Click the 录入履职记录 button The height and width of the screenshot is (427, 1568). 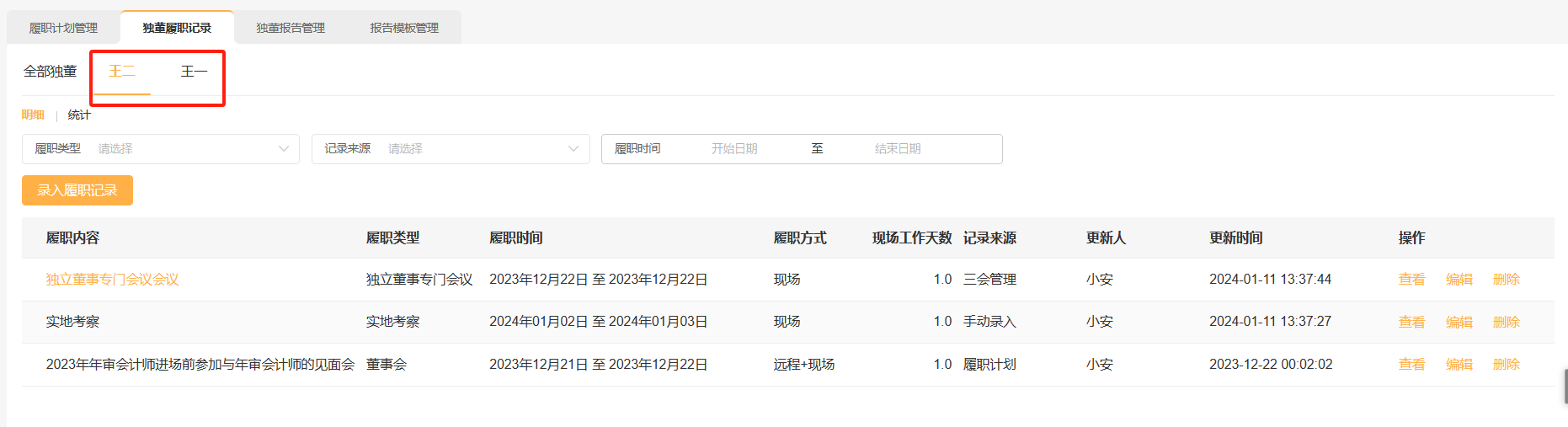click(x=77, y=190)
